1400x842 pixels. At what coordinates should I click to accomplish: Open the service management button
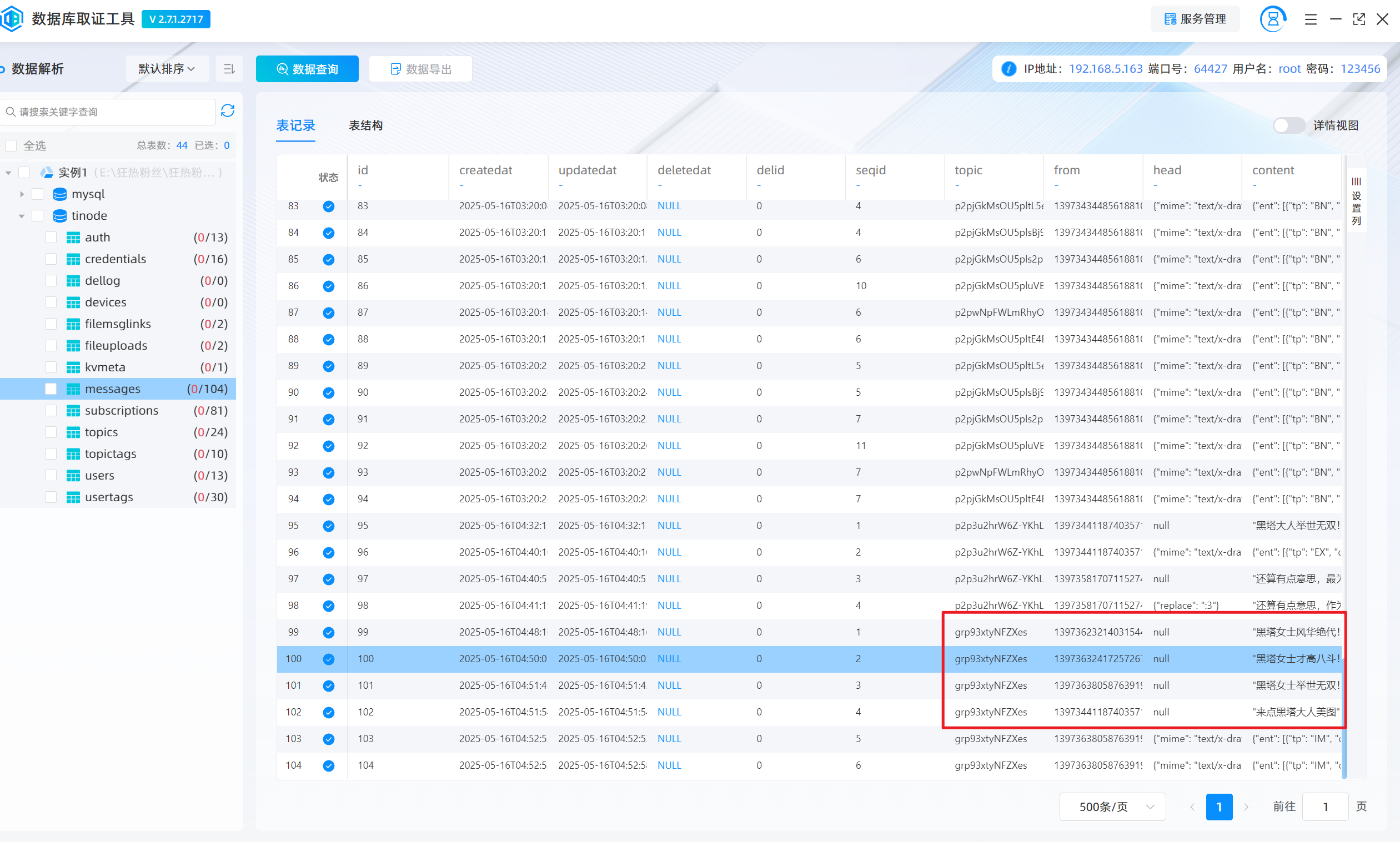tap(1195, 19)
